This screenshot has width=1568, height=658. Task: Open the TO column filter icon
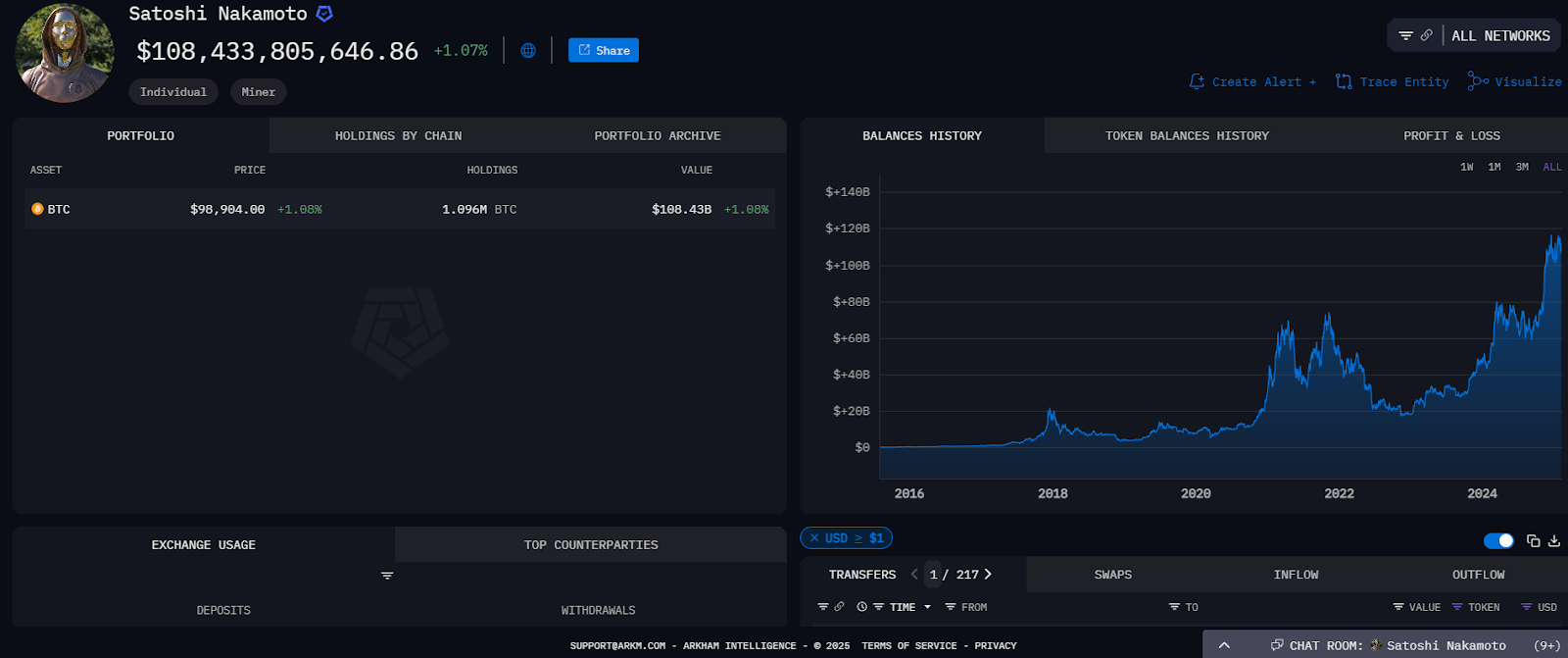click(x=1174, y=607)
